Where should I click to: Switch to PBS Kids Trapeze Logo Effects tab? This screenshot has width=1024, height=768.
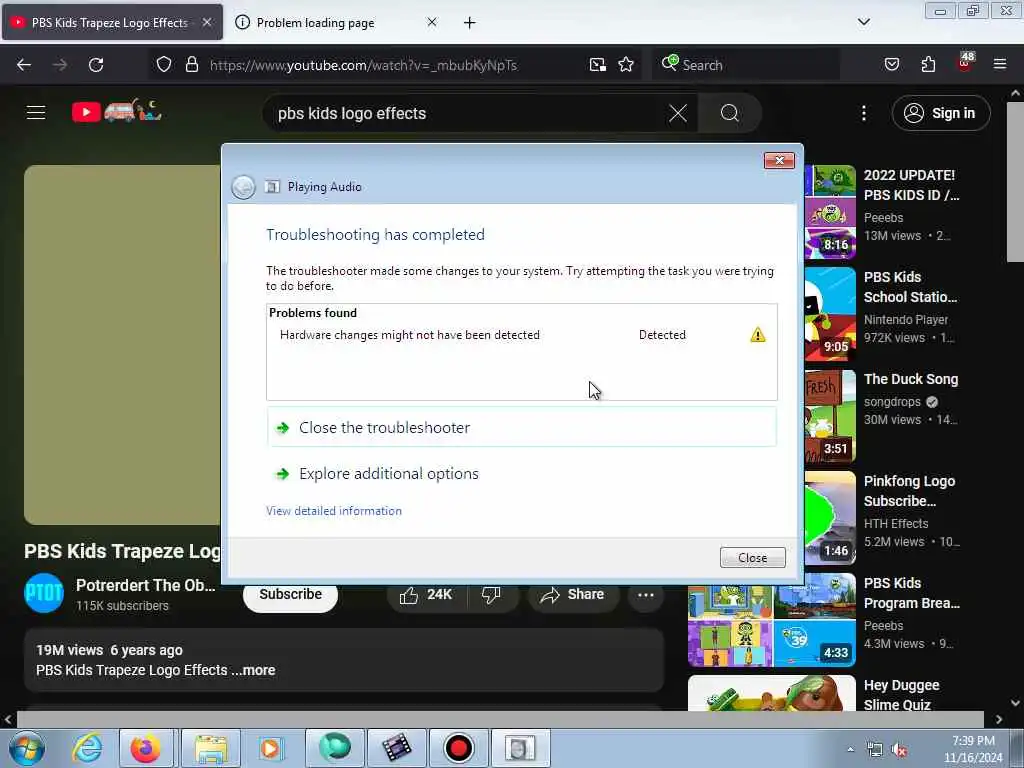click(x=110, y=22)
